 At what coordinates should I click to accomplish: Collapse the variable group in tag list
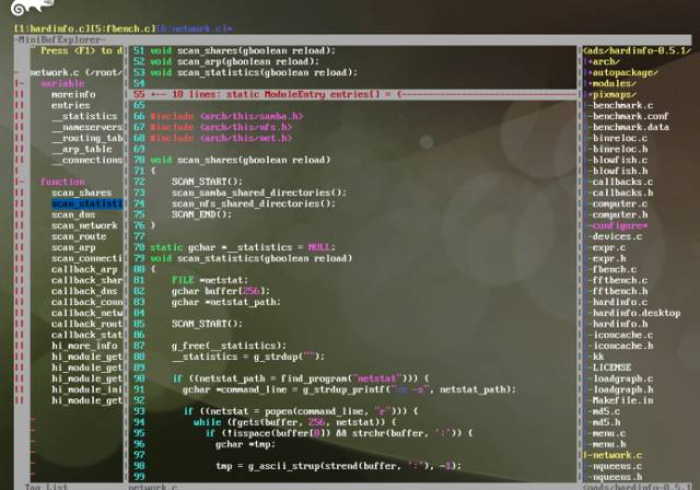coord(62,83)
